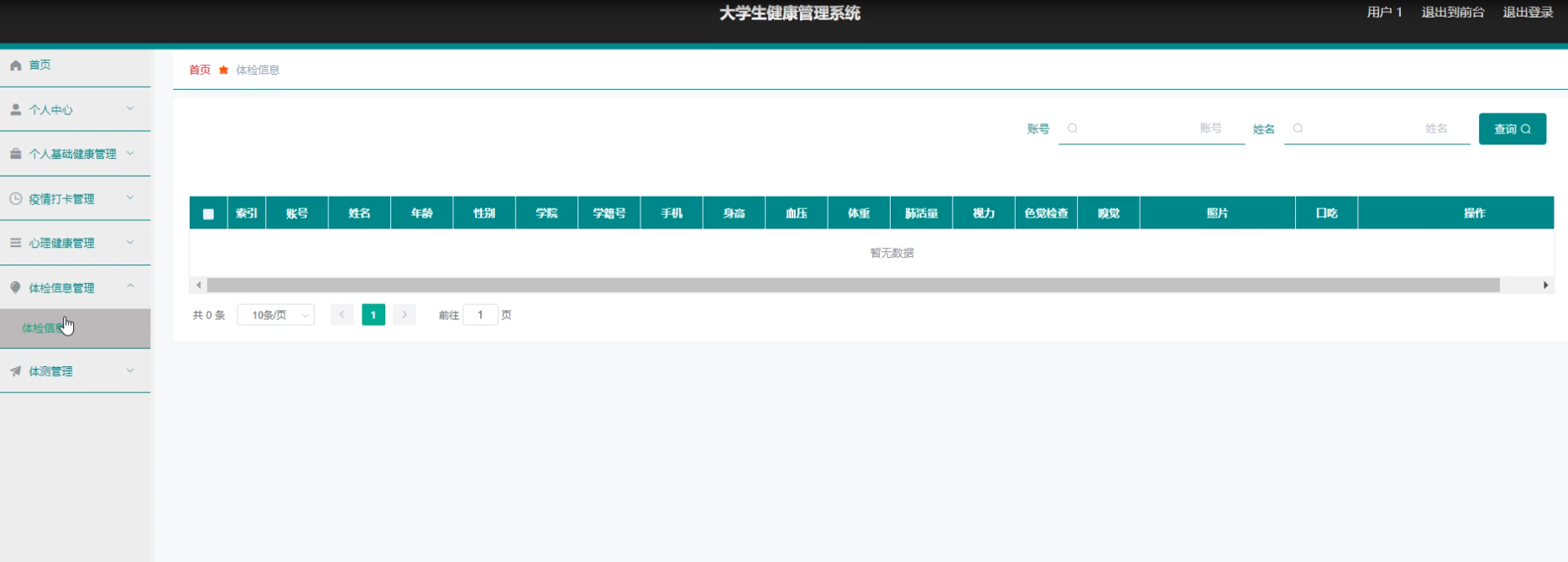This screenshot has width=1568, height=562.
Task: Click the 查询 search button
Action: (1513, 129)
